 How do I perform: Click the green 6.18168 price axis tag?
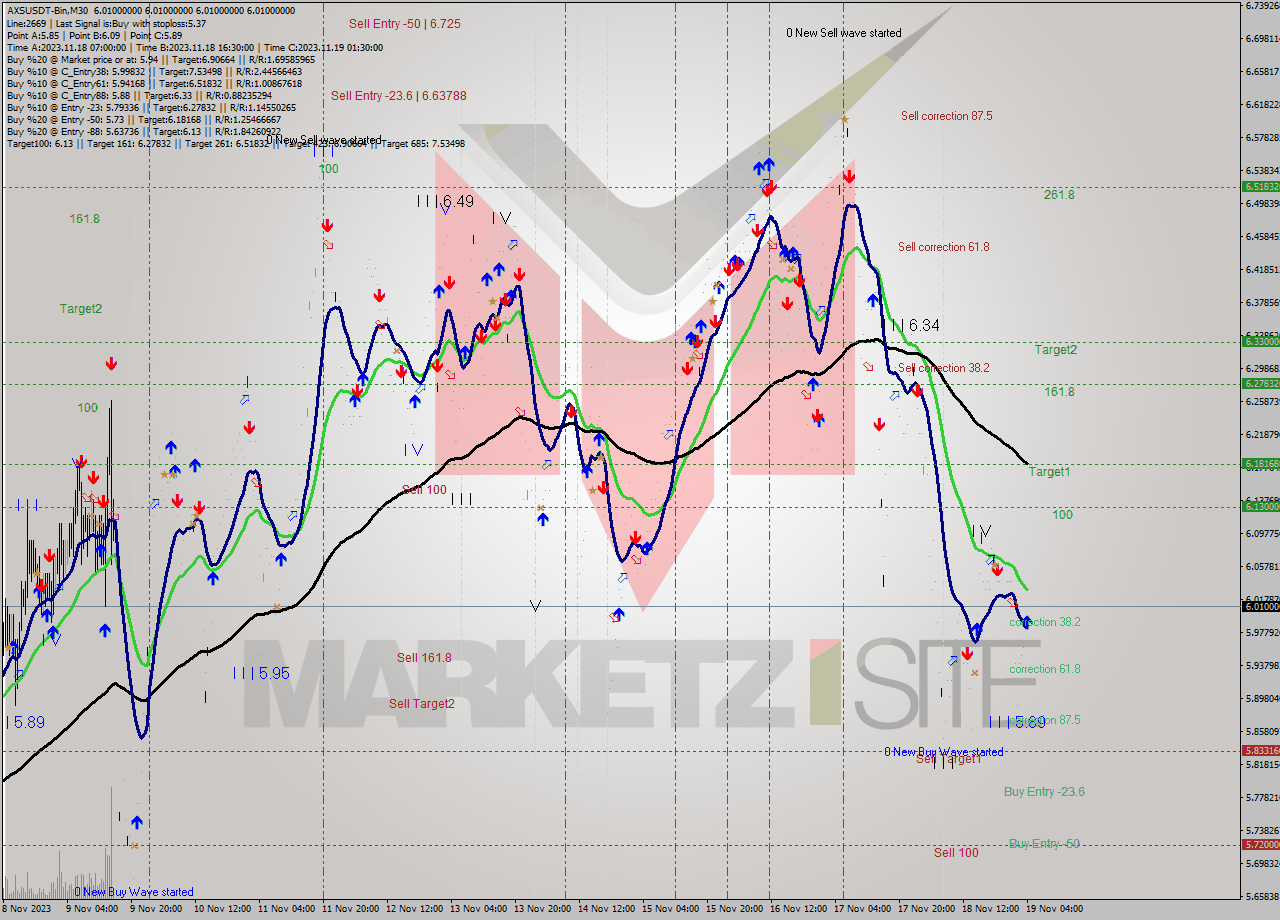1260,463
